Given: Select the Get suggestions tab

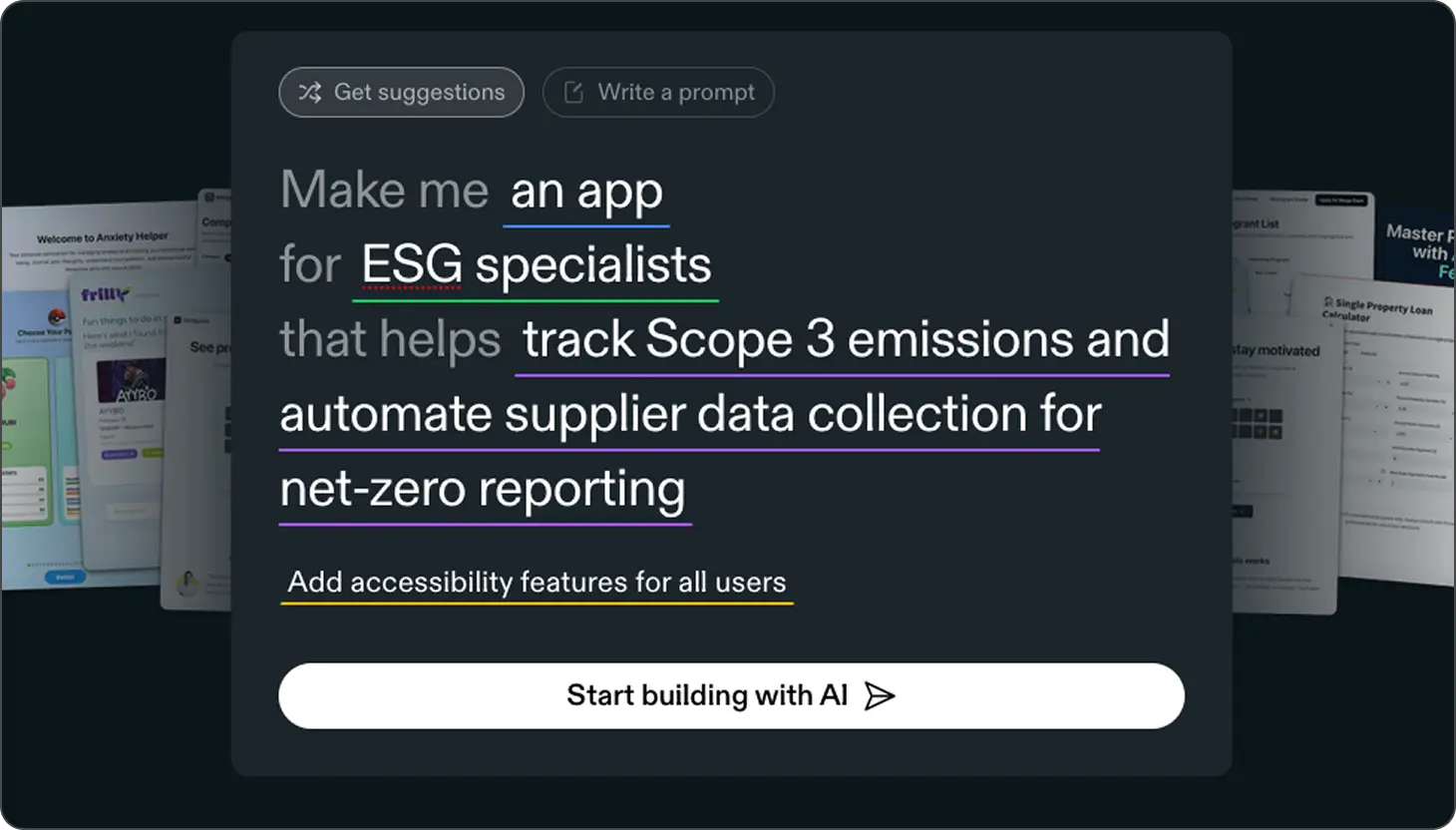Looking at the screenshot, I should (401, 92).
